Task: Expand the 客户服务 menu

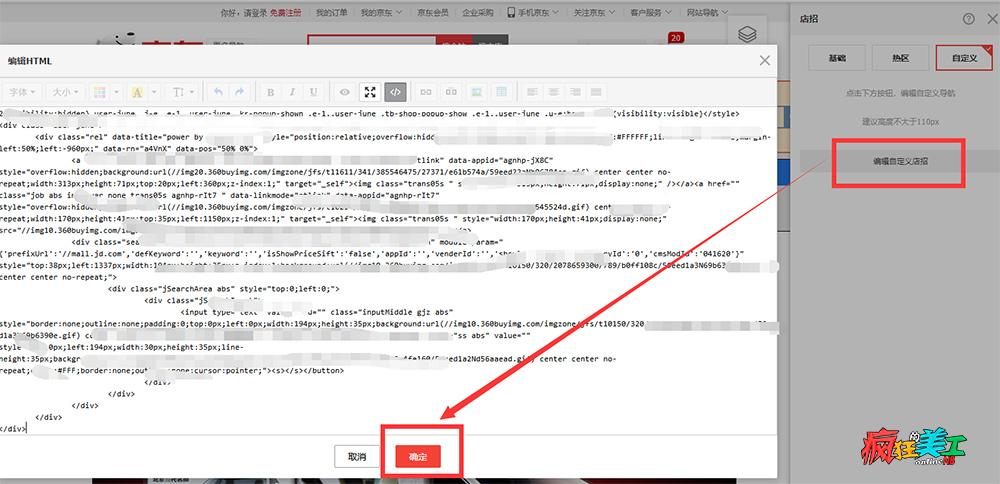Action: pos(651,13)
